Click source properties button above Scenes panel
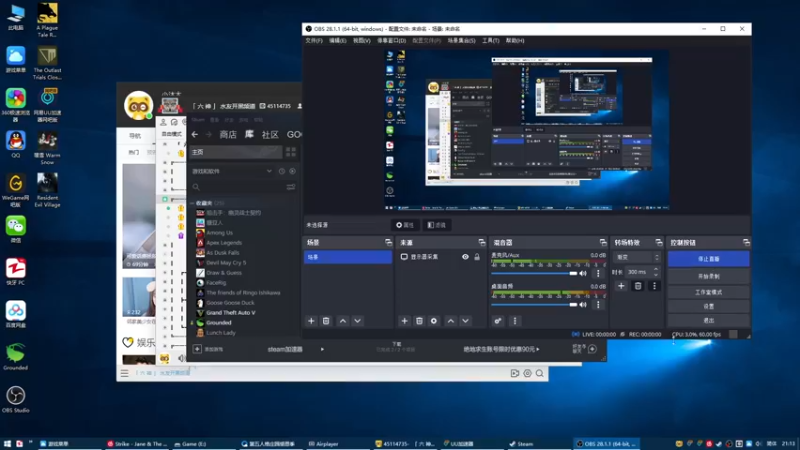 click(x=405, y=225)
